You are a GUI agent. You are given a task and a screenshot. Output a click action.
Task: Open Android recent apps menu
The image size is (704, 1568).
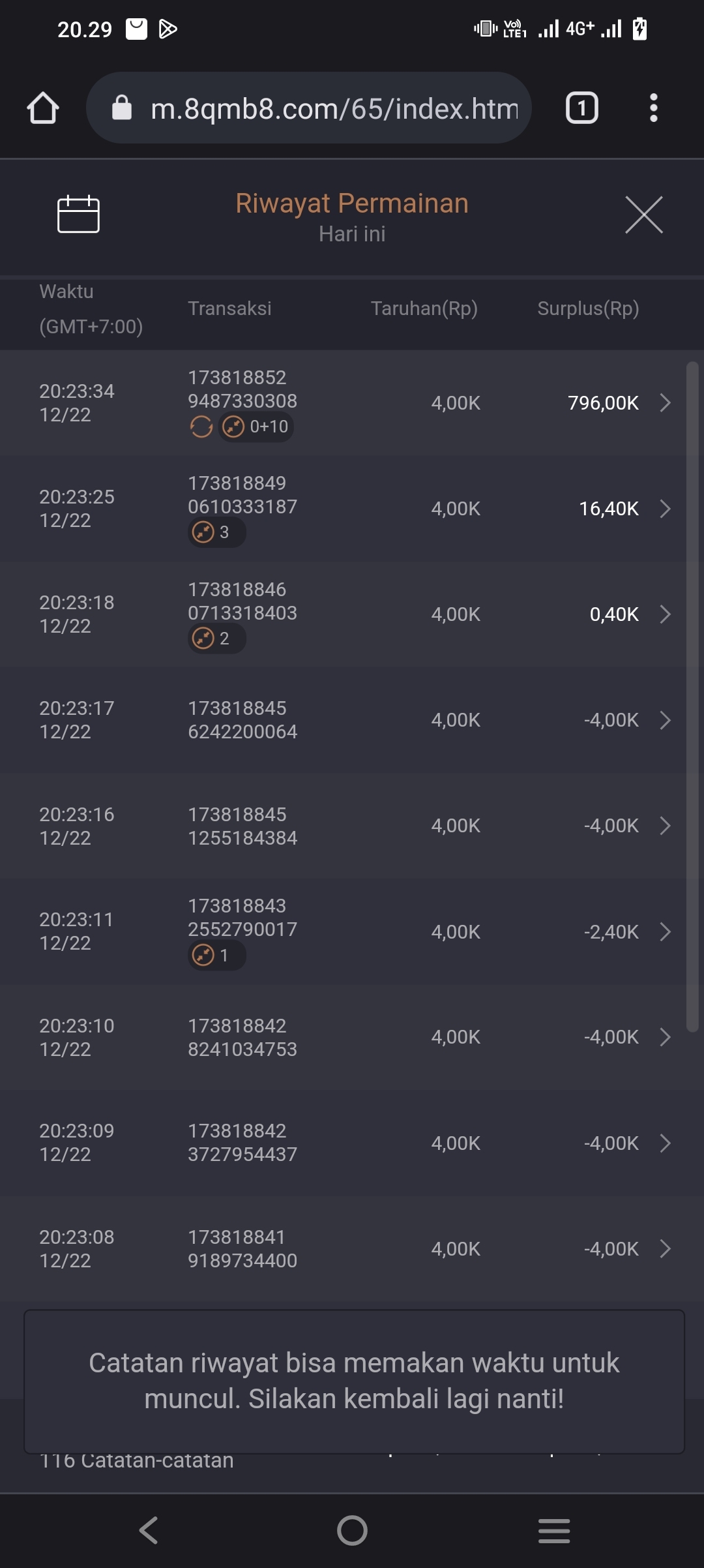[x=554, y=1530]
